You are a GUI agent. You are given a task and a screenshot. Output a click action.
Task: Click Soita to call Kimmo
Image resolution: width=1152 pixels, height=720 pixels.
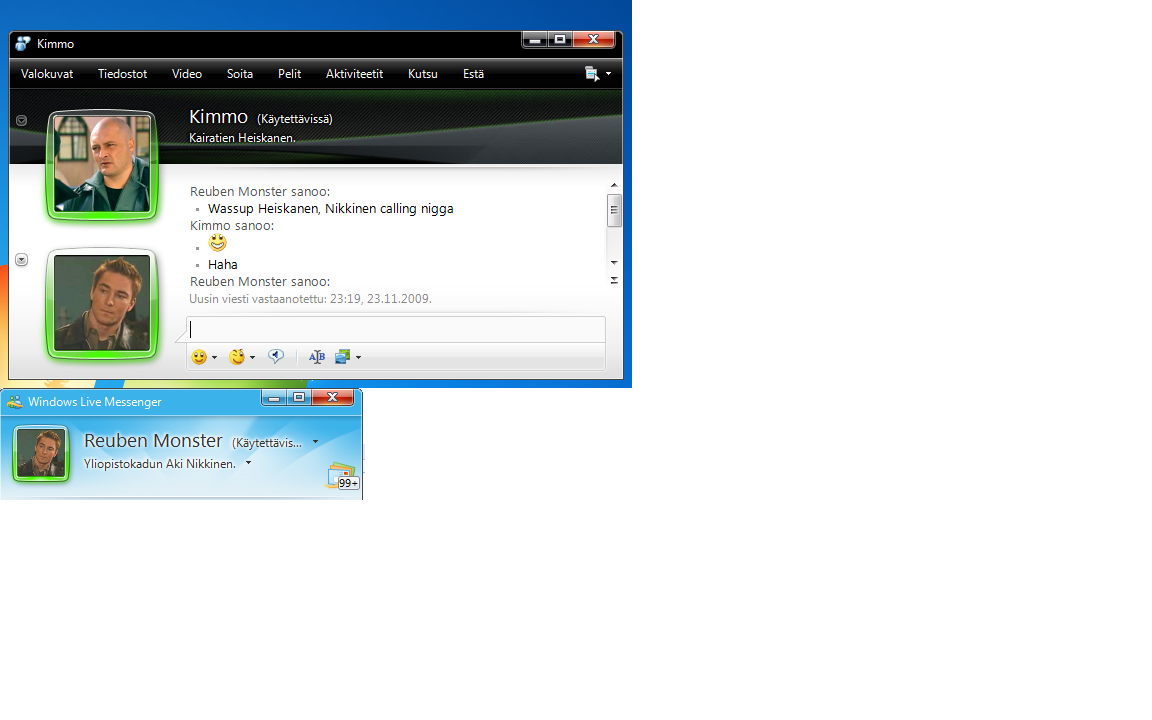(x=240, y=74)
